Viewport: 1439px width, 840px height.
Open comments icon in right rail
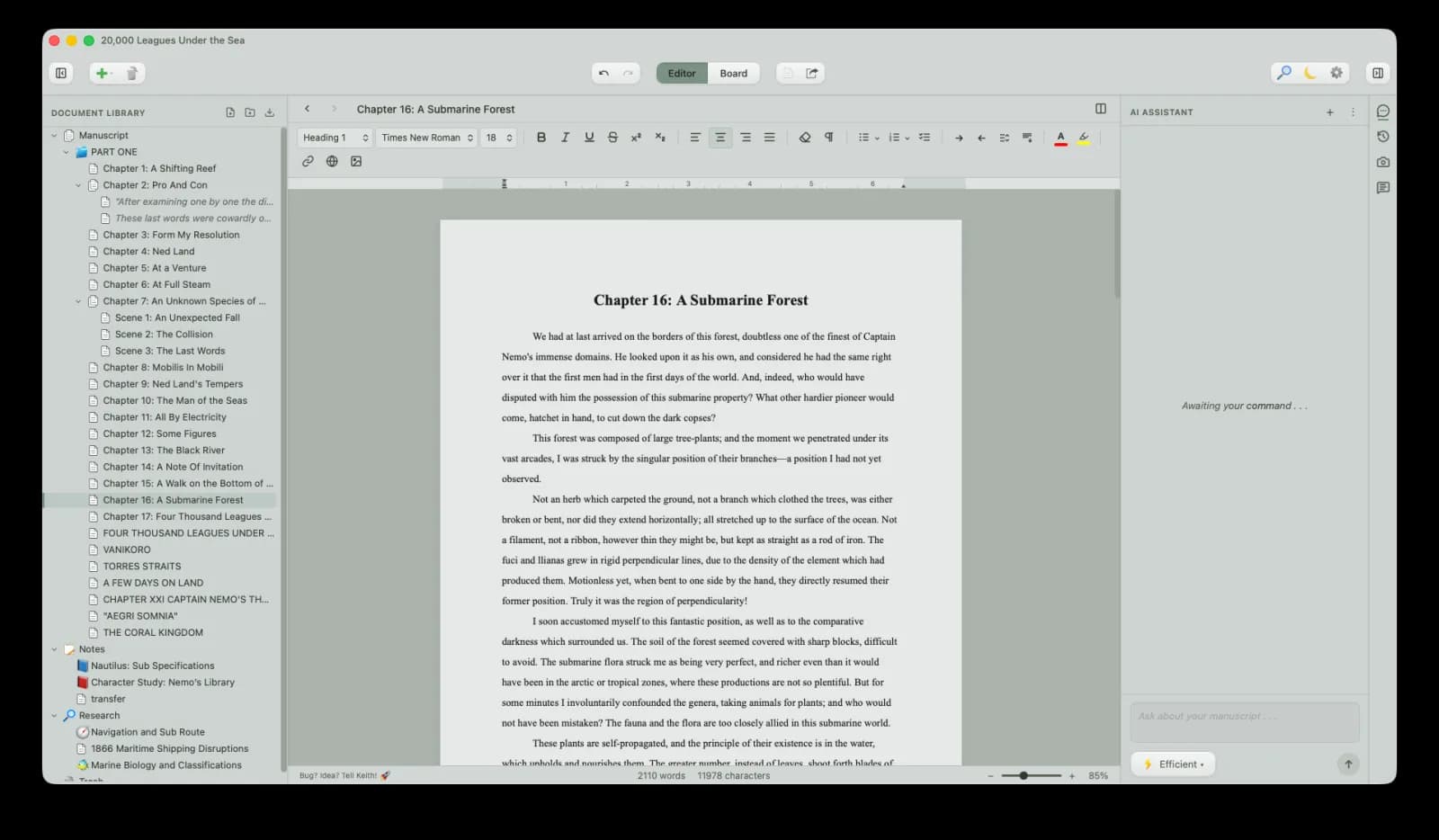[x=1383, y=187]
